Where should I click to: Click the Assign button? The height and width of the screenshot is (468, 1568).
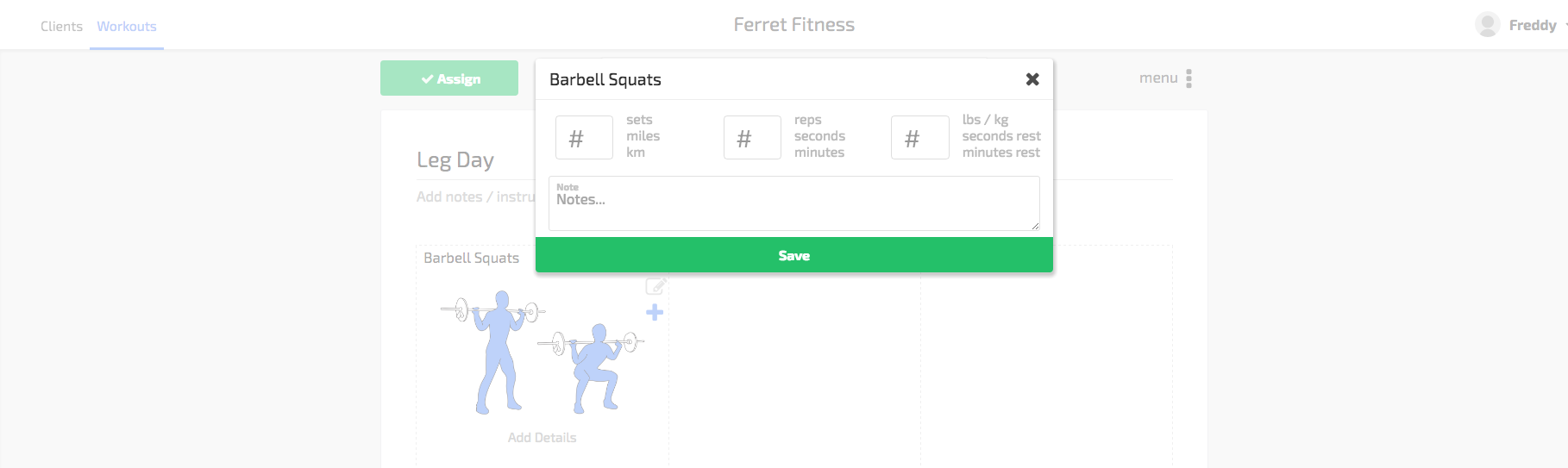[449, 78]
